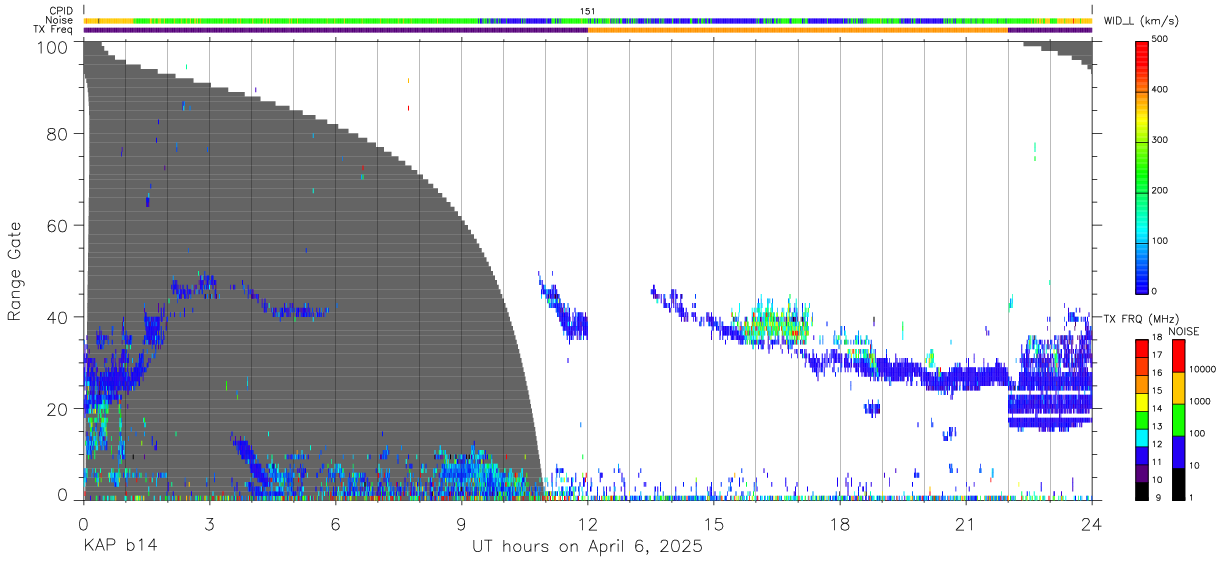Click the 10 blue noise swatch

pyautogui.click(x=1178, y=451)
